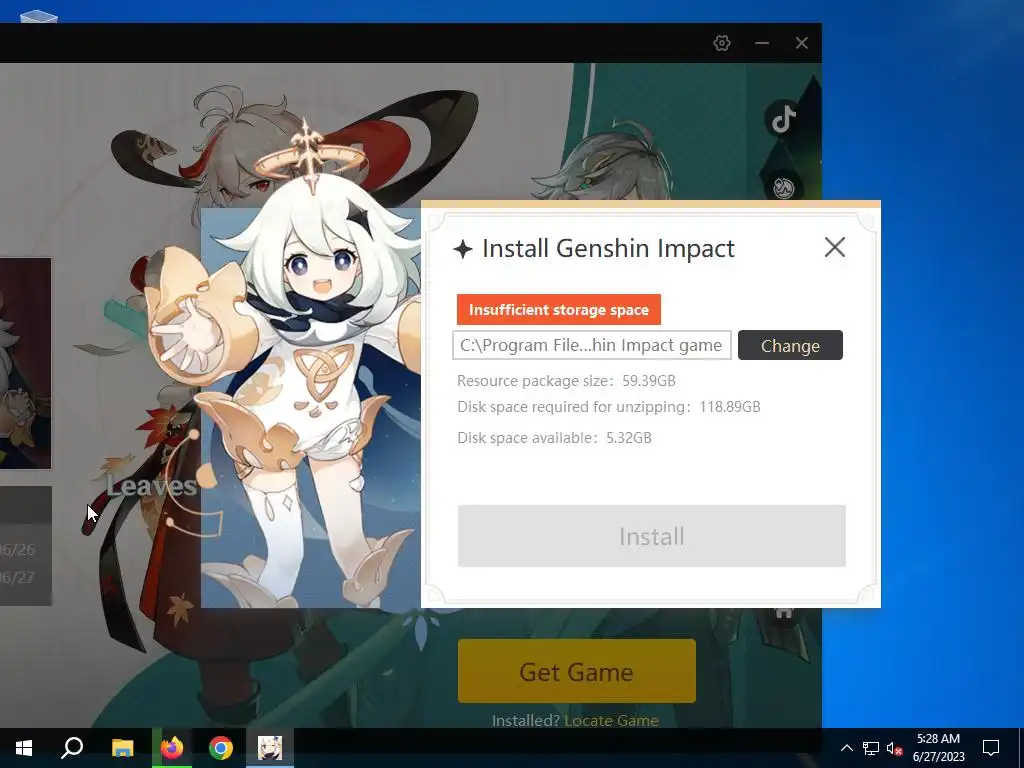The image size is (1024, 768).
Task: Open File Explorer from taskbar
Action: tap(122, 748)
